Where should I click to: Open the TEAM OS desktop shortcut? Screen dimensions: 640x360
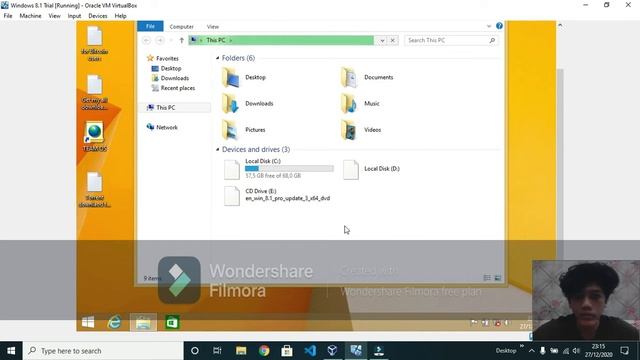[x=95, y=137]
